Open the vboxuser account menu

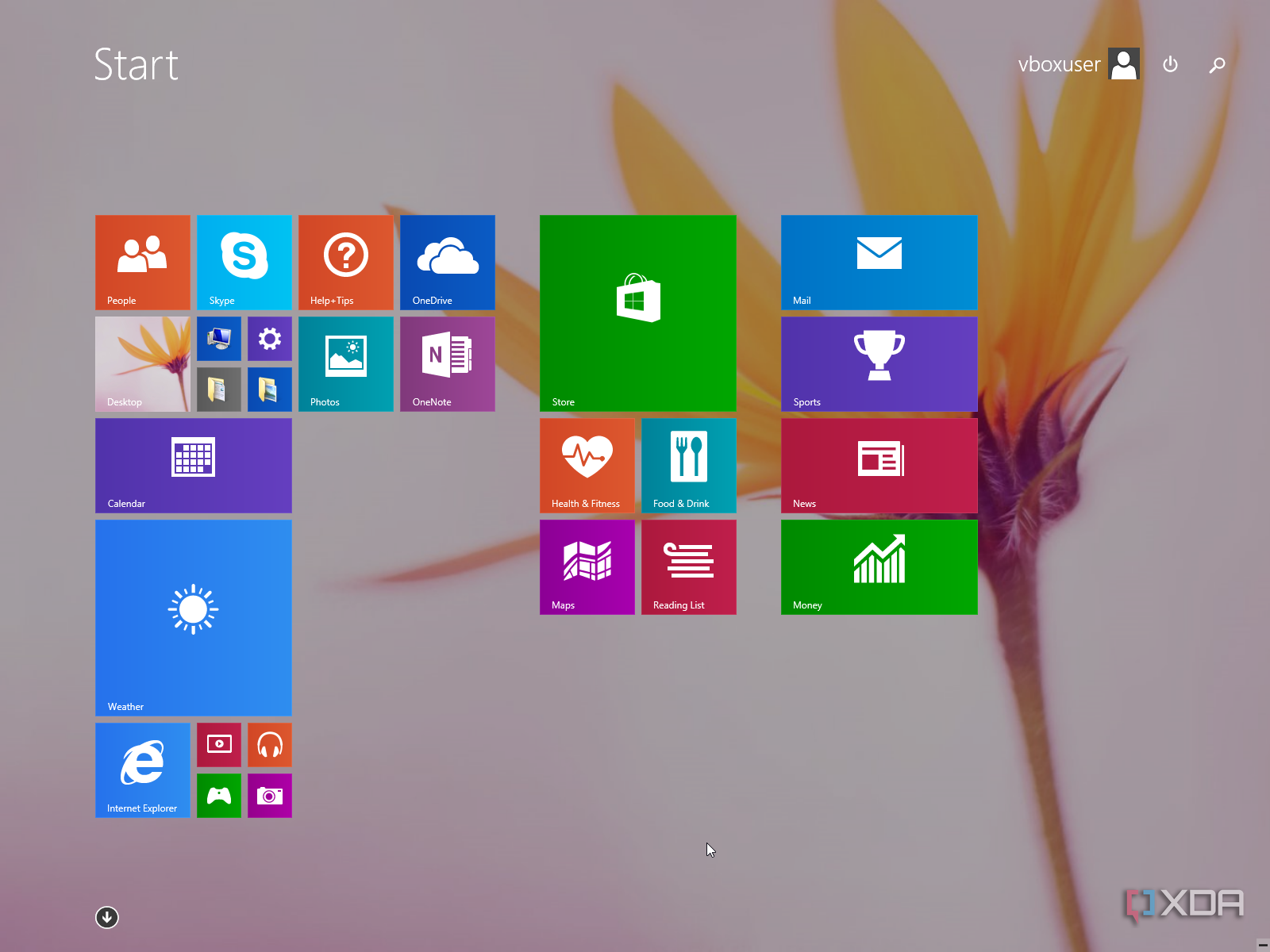point(1078,64)
